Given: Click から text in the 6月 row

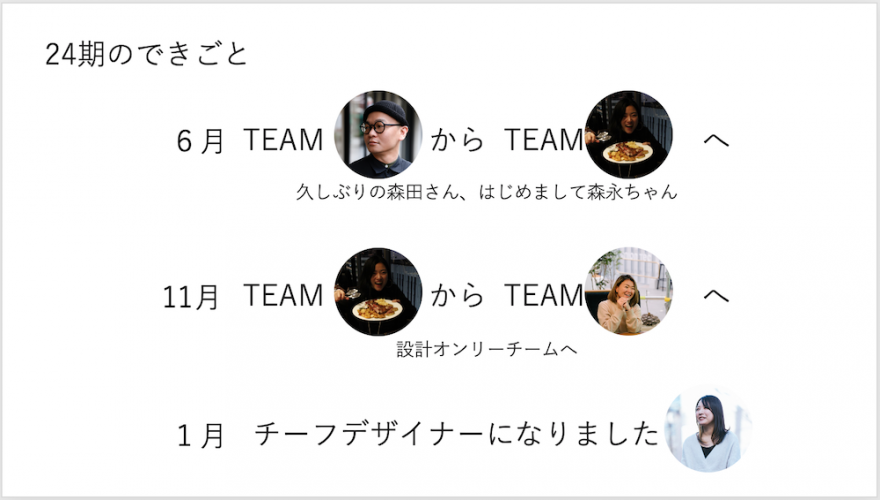Looking at the screenshot, I should (x=457, y=140).
